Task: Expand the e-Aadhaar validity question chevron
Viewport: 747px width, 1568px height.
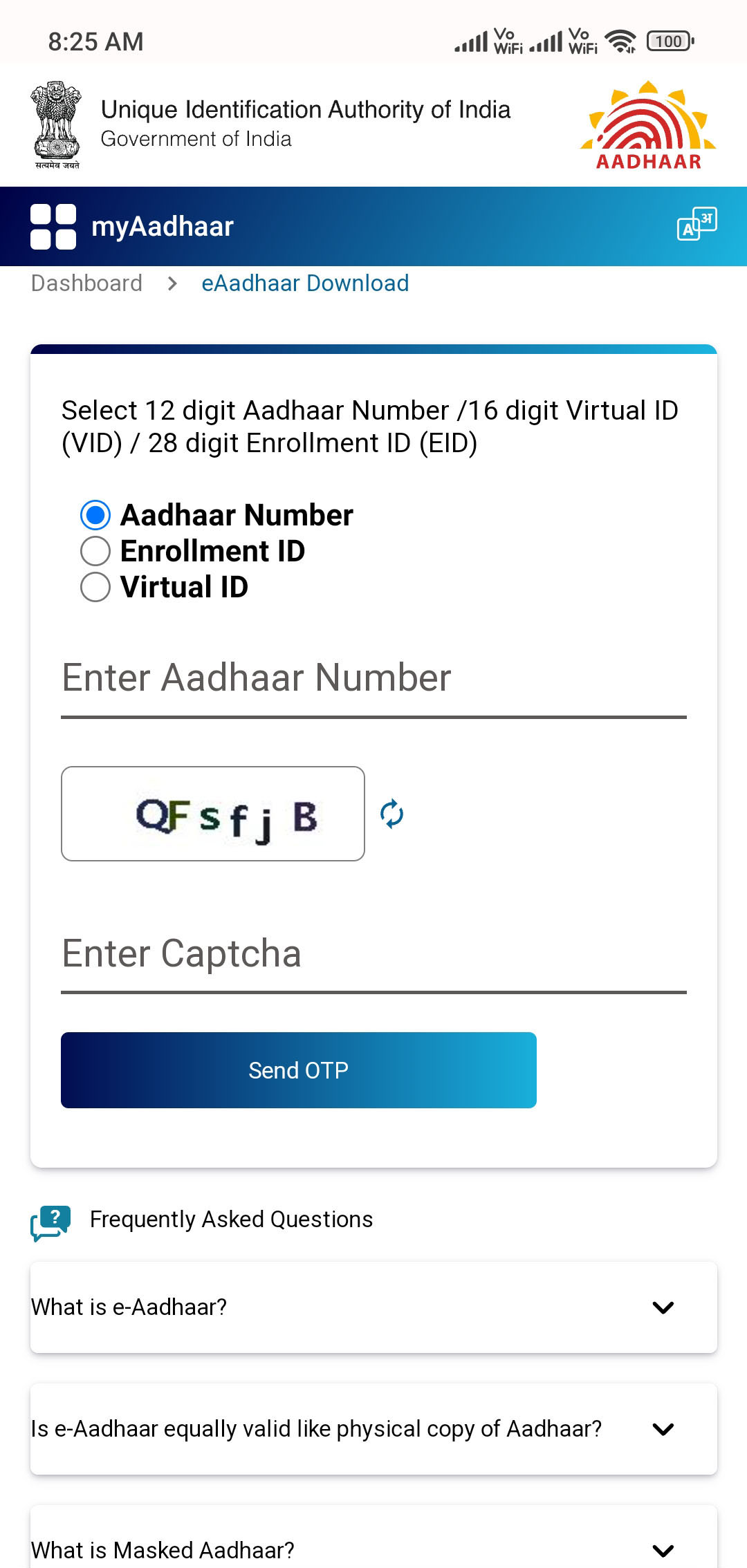Action: click(x=663, y=1429)
